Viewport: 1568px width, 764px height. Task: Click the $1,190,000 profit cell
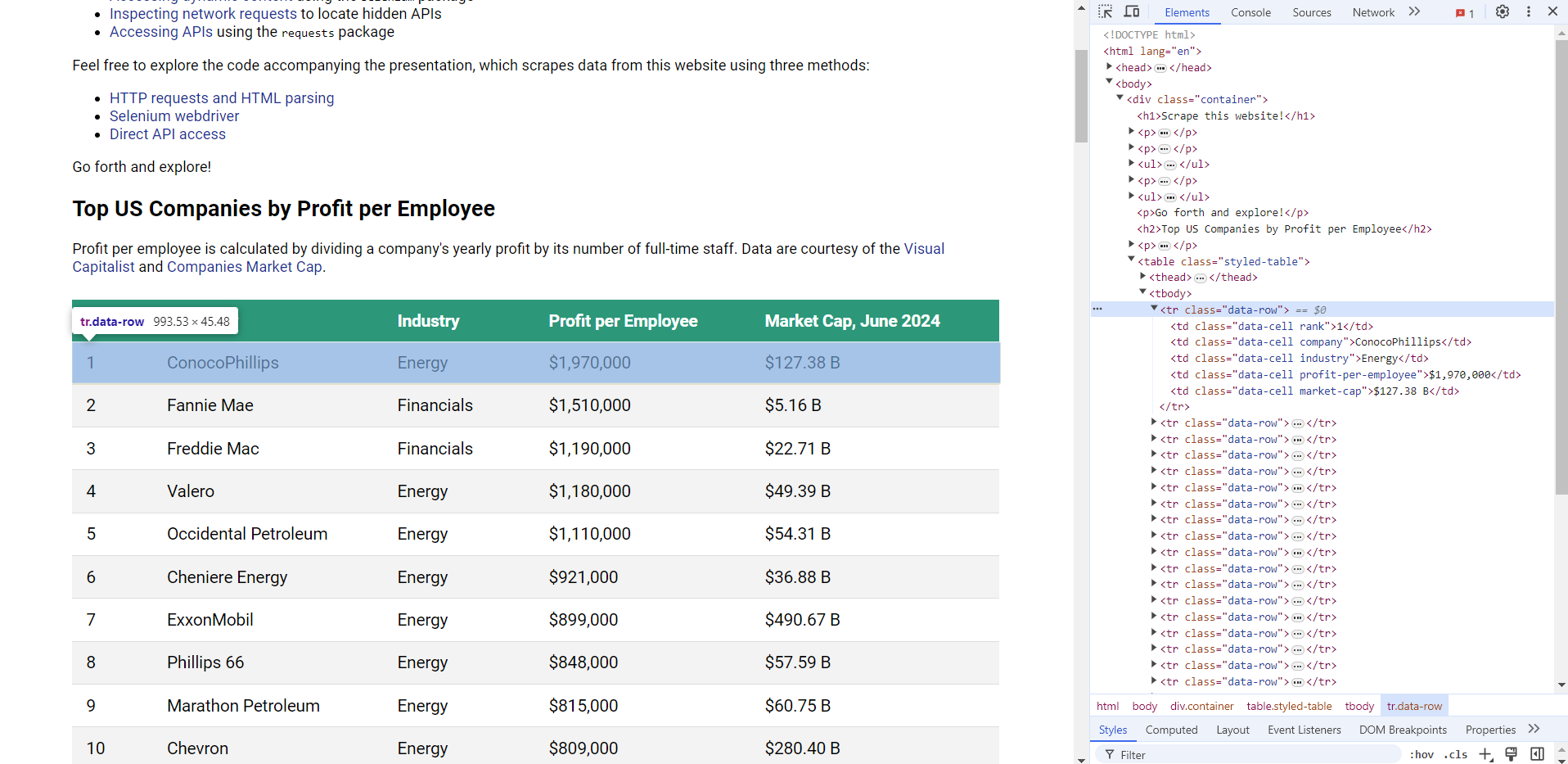[x=589, y=449]
